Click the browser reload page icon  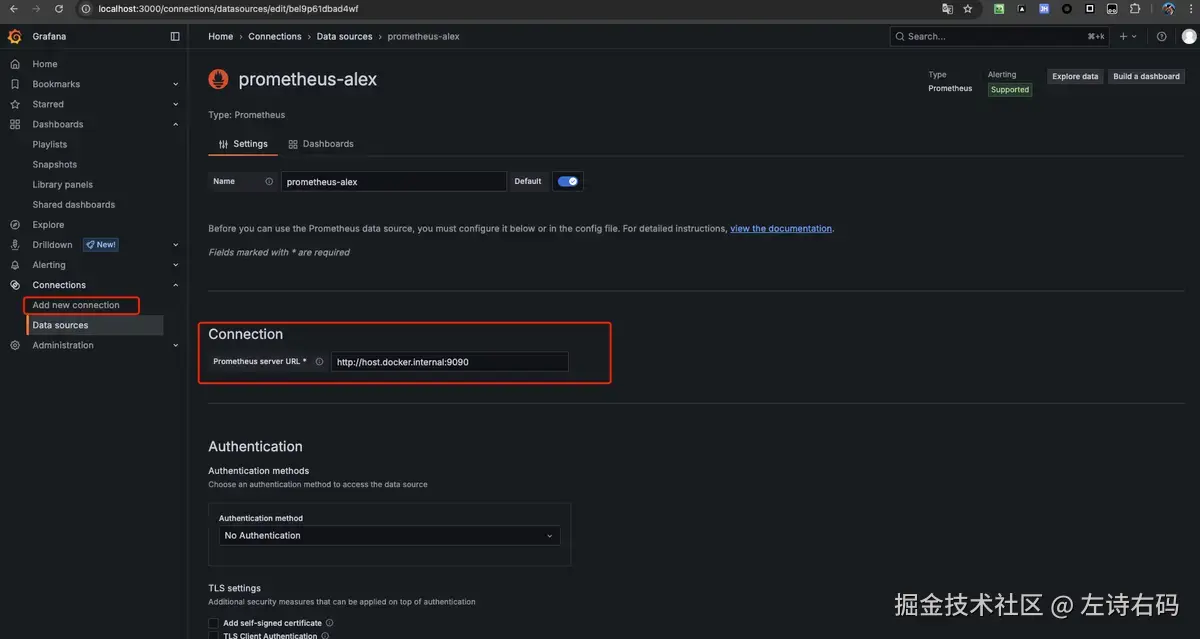59,9
